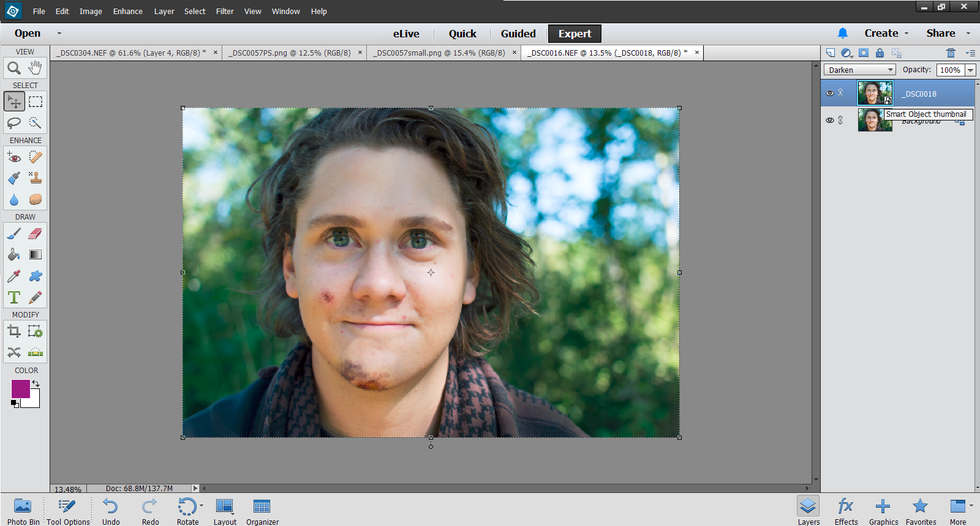This screenshot has height=526, width=980.
Task: Expand the Opacity slider dropdown arrow
Action: [x=970, y=70]
